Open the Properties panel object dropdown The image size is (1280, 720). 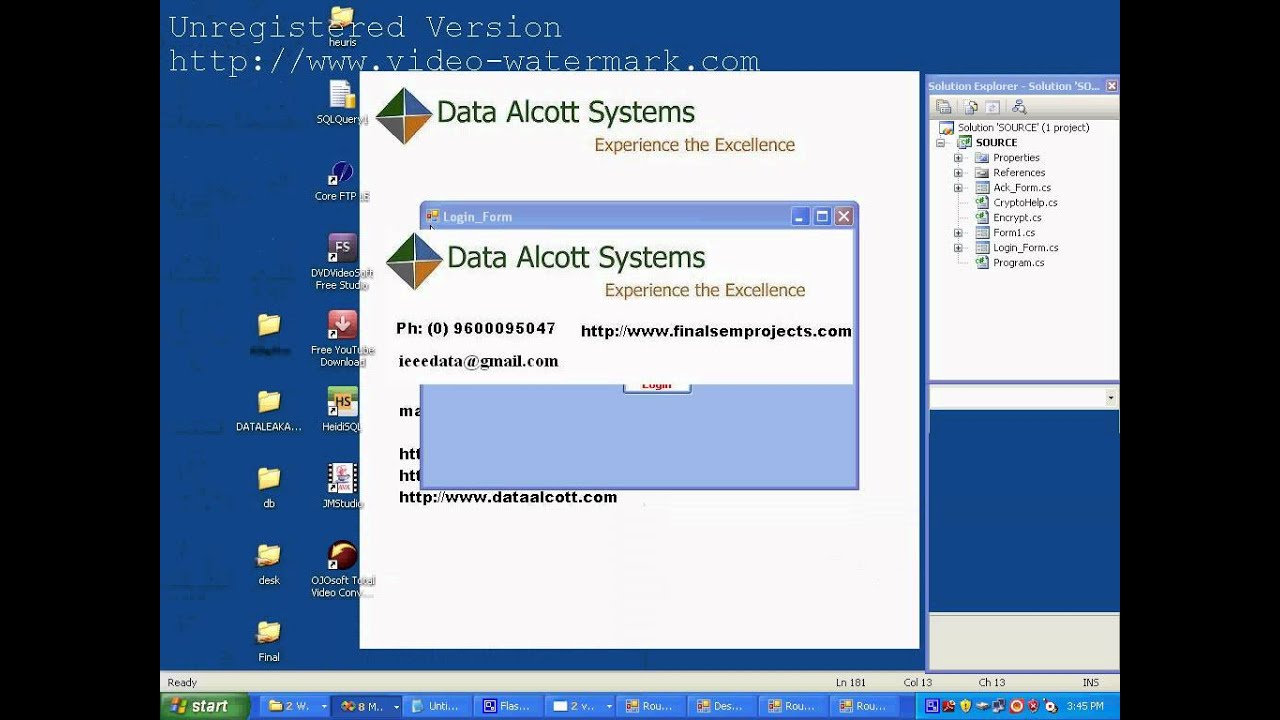pos(1111,398)
